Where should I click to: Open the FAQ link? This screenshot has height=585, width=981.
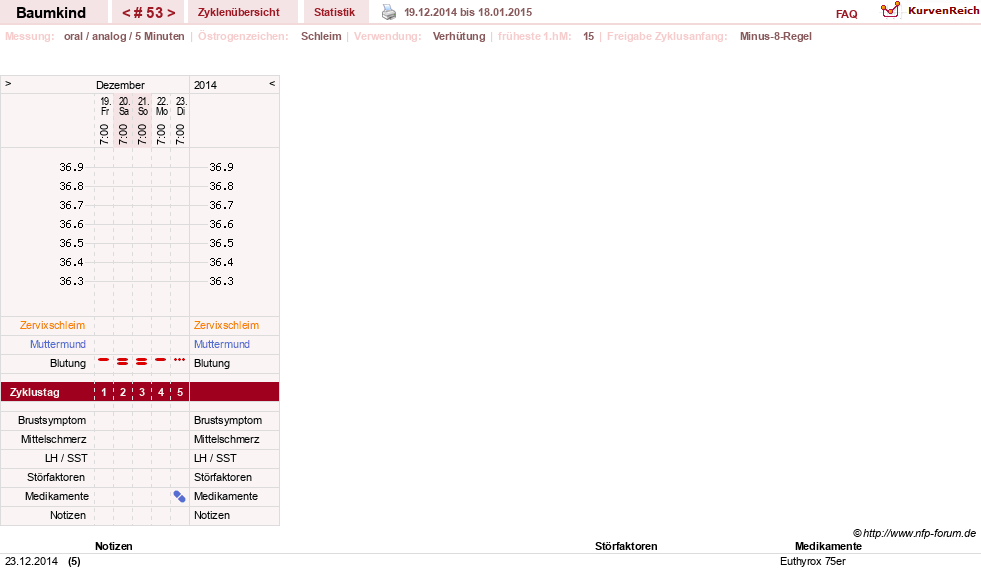point(846,14)
